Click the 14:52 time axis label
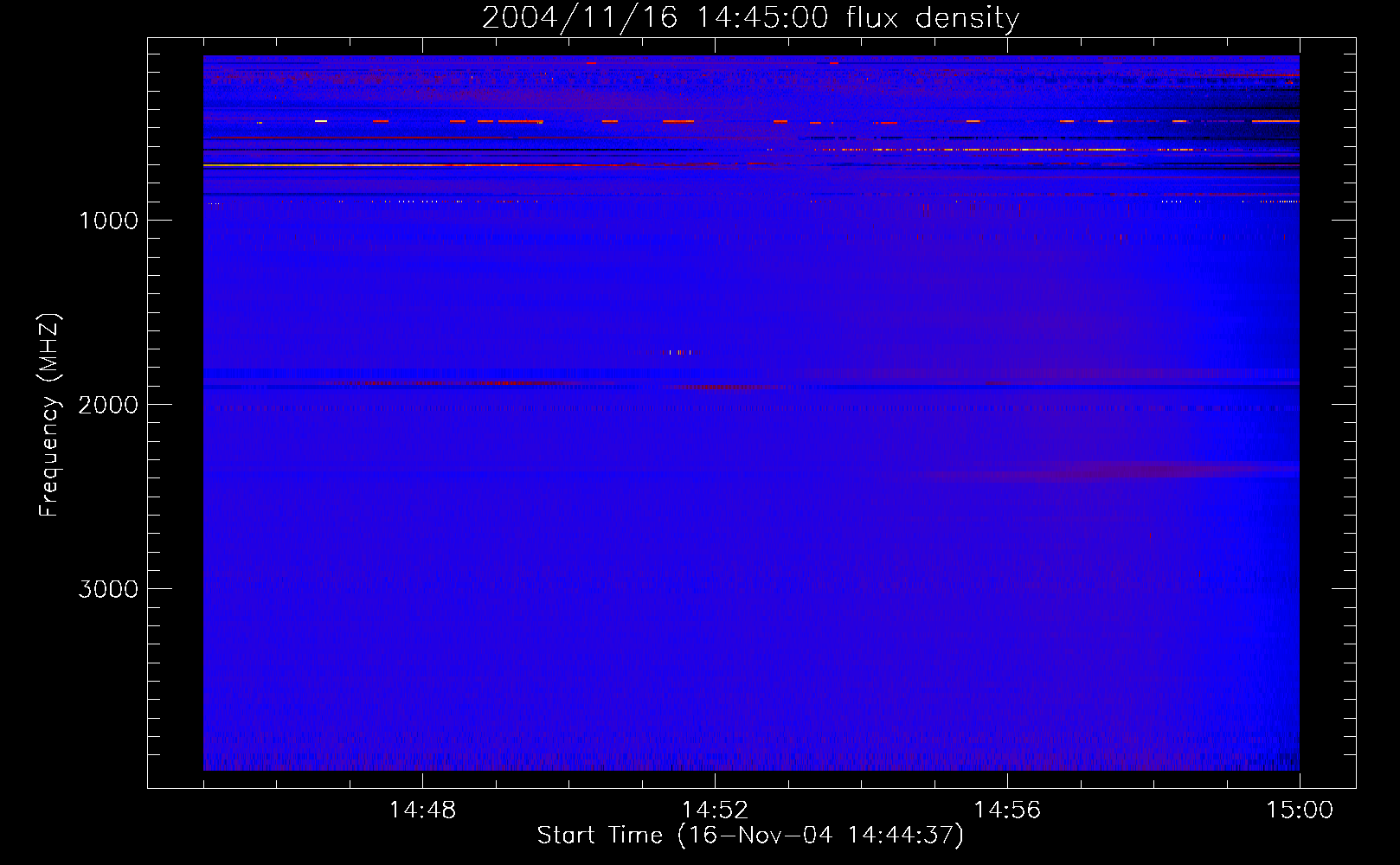The width and height of the screenshot is (1400, 865). tap(715, 811)
